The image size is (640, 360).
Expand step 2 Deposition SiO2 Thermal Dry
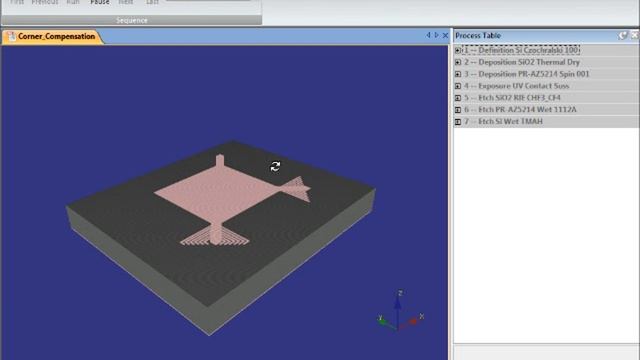coord(458,62)
